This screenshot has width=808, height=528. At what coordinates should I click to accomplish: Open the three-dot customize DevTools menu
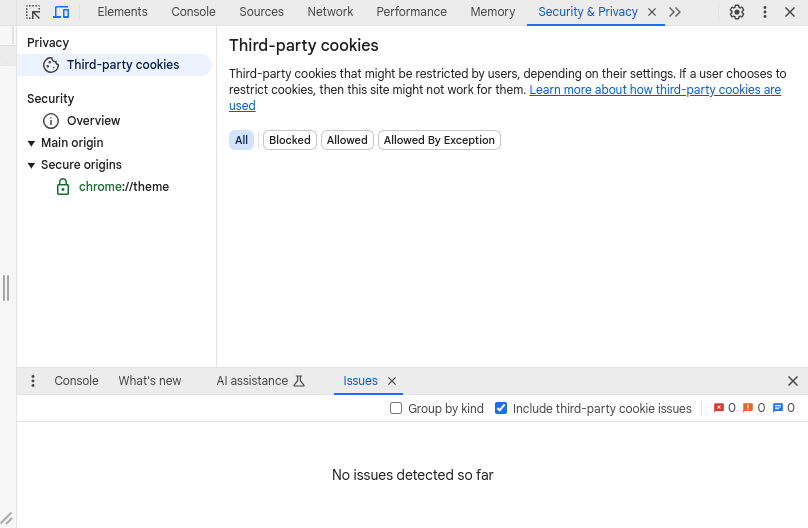[x=765, y=12]
